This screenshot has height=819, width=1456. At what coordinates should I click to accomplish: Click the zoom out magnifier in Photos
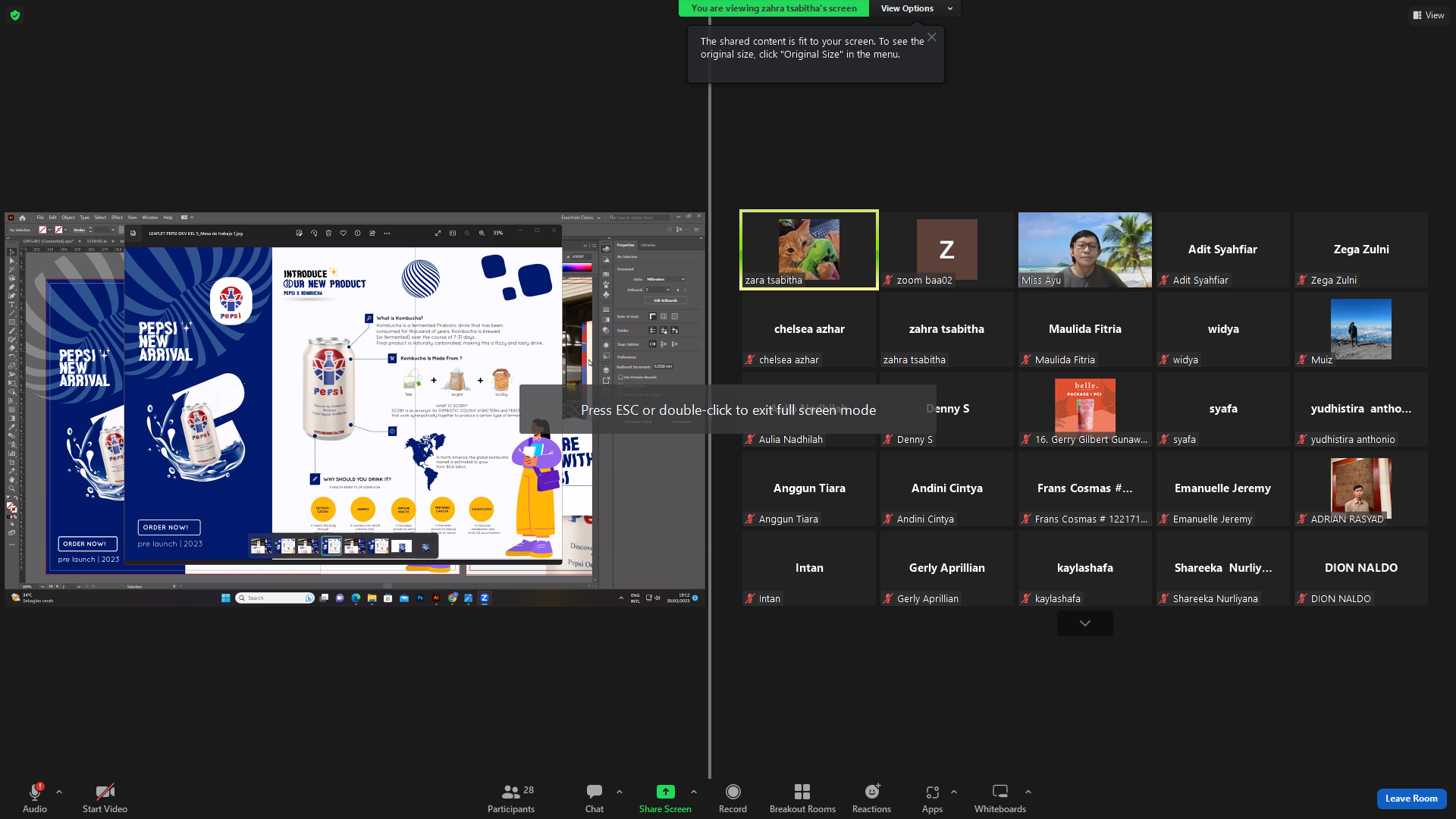(x=467, y=234)
